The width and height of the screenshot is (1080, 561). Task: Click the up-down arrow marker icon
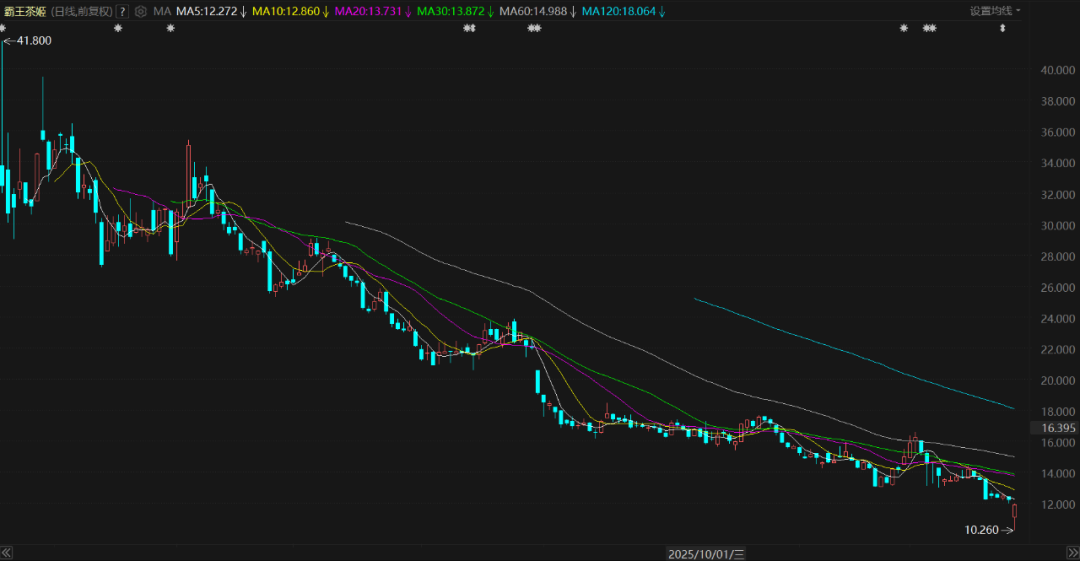click(1003, 29)
